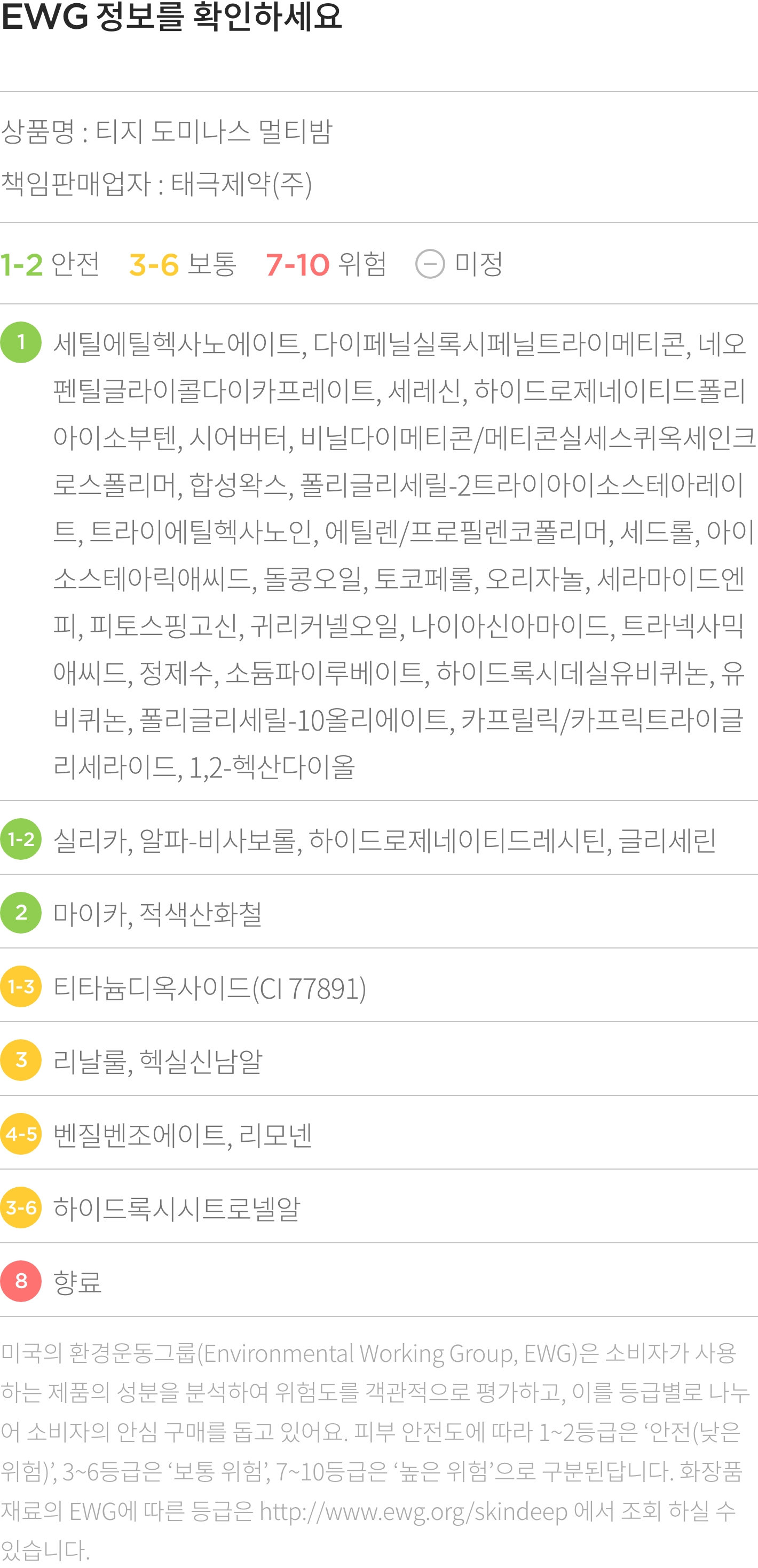Click the 티타늄디옥사이드(CI 77891) ingredient
Image resolution: width=758 pixels, height=1568 pixels.
[210, 988]
